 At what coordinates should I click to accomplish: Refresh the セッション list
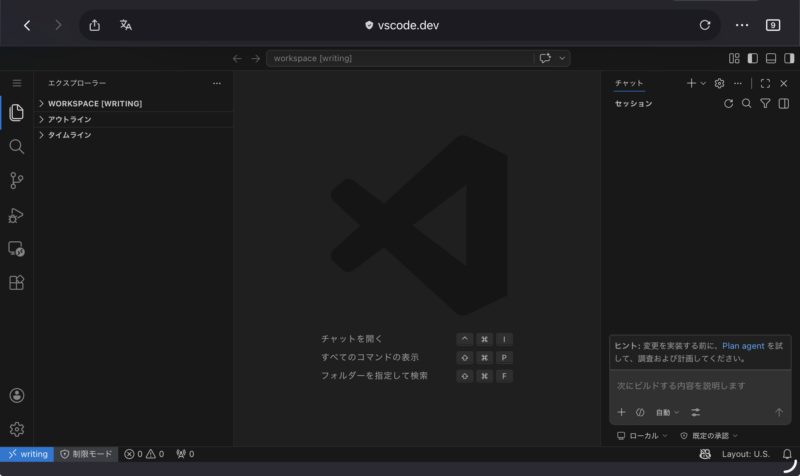(729, 104)
